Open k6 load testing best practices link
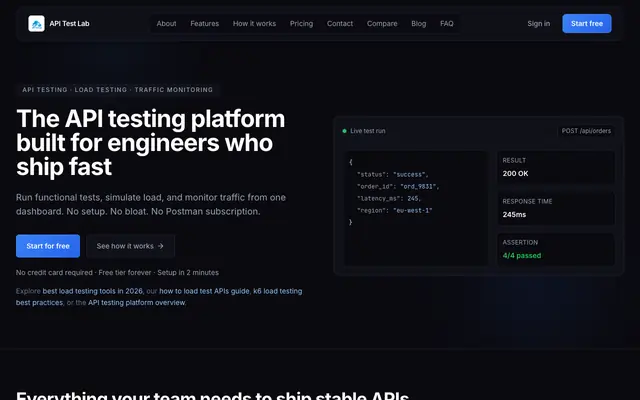Viewport: 640px width, 400px height. click(x=278, y=291)
